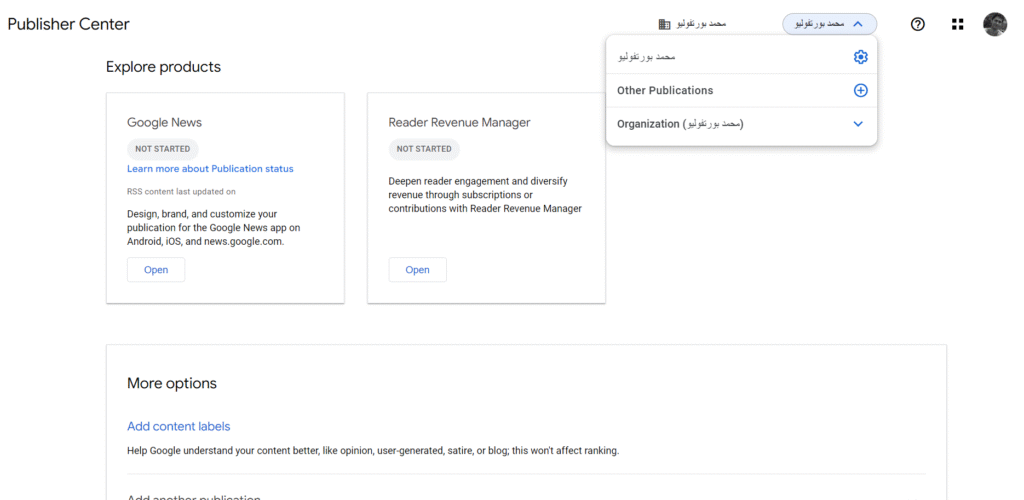Click the add publication plus icon
The width and height of the screenshot is (1024, 500).
[860, 91]
